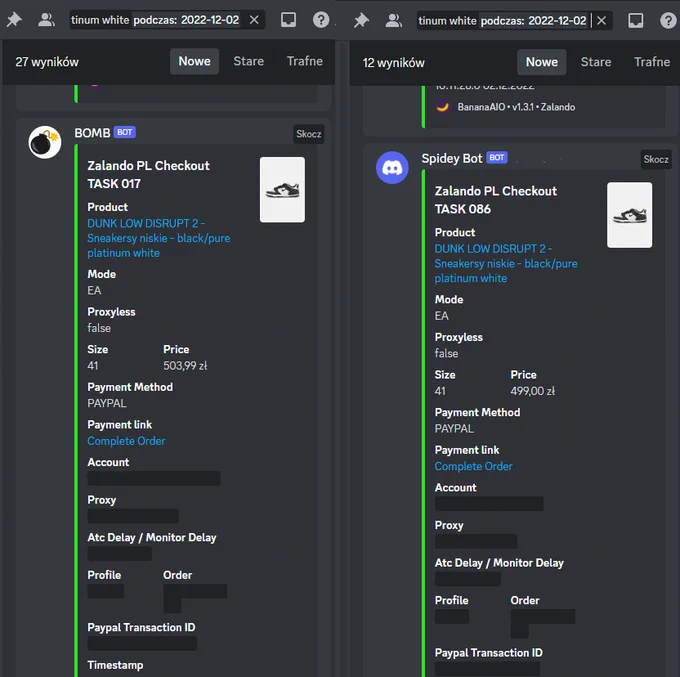Click Skocz button on BOMB message

(x=309, y=134)
